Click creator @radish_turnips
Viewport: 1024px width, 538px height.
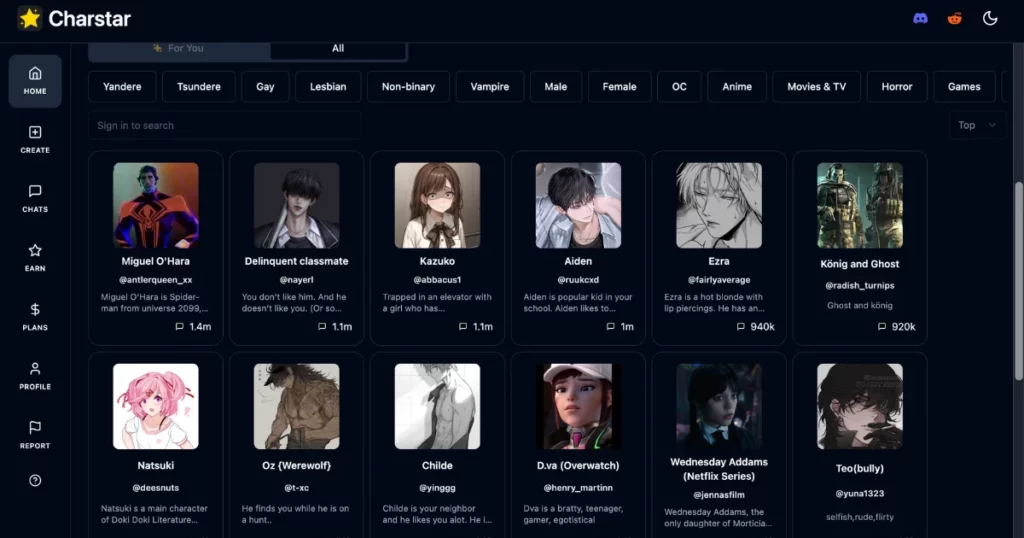tap(859, 285)
